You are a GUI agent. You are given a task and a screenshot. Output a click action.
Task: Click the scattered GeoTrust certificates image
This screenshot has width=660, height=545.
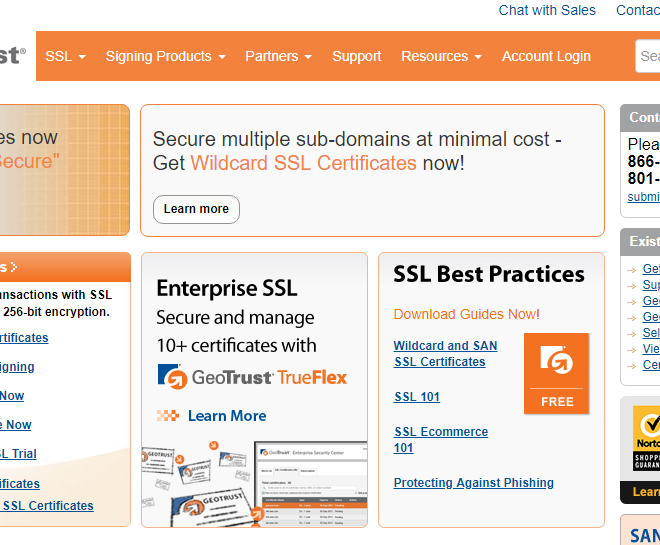[x=198, y=484]
